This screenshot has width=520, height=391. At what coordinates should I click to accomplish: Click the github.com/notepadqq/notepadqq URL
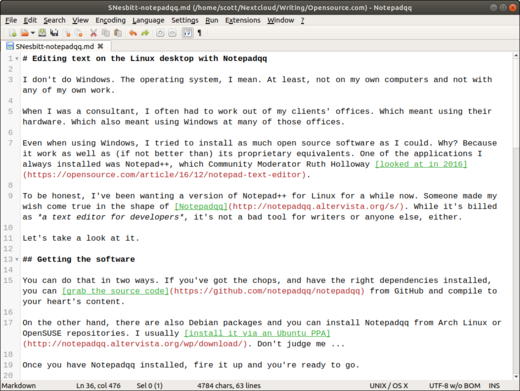[x=267, y=291]
